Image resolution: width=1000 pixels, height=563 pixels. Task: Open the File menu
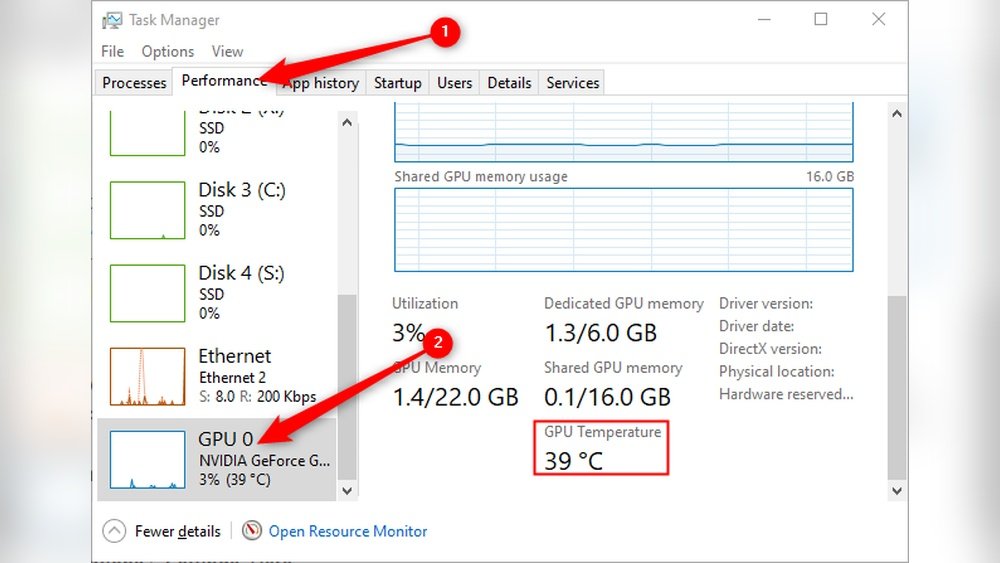tap(112, 51)
